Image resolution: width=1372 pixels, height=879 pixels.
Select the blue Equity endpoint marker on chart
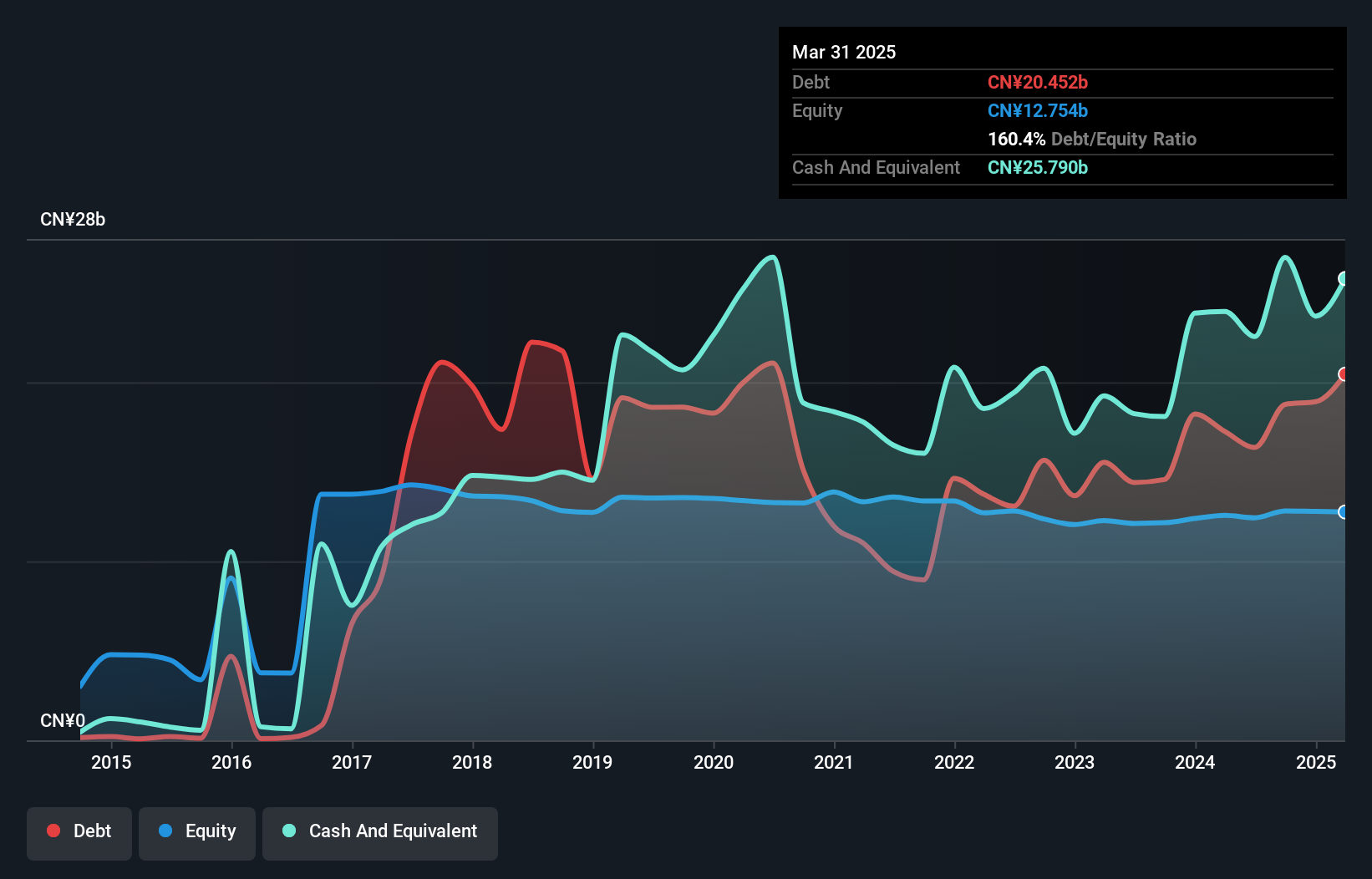click(1344, 512)
